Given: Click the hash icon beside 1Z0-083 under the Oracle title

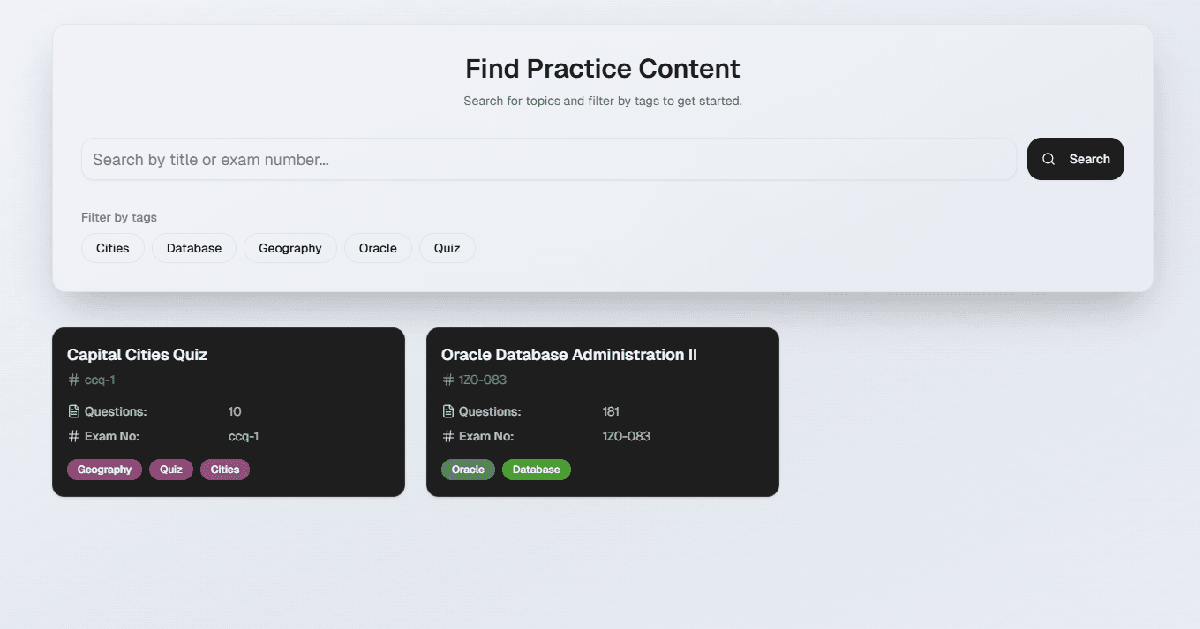Looking at the screenshot, I should pos(448,380).
